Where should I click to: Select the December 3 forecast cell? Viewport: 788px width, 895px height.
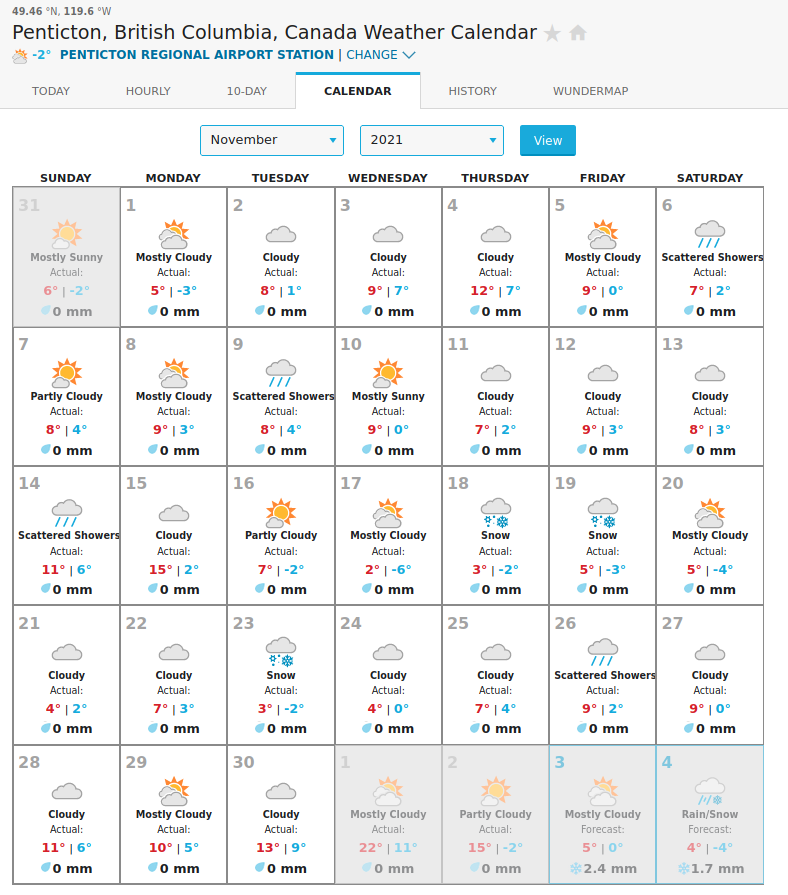(x=603, y=815)
